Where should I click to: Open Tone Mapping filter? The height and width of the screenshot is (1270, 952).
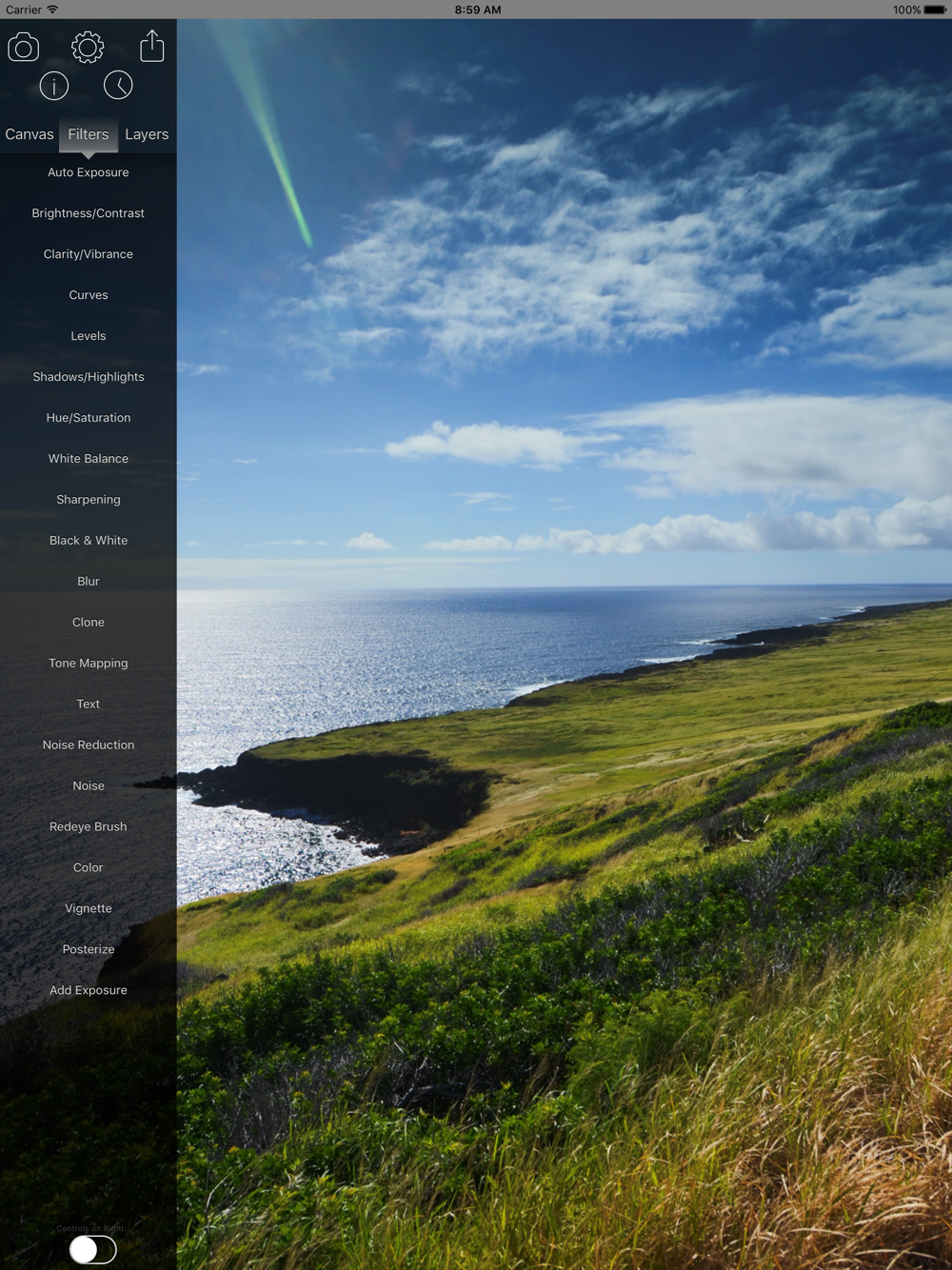click(x=89, y=664)
